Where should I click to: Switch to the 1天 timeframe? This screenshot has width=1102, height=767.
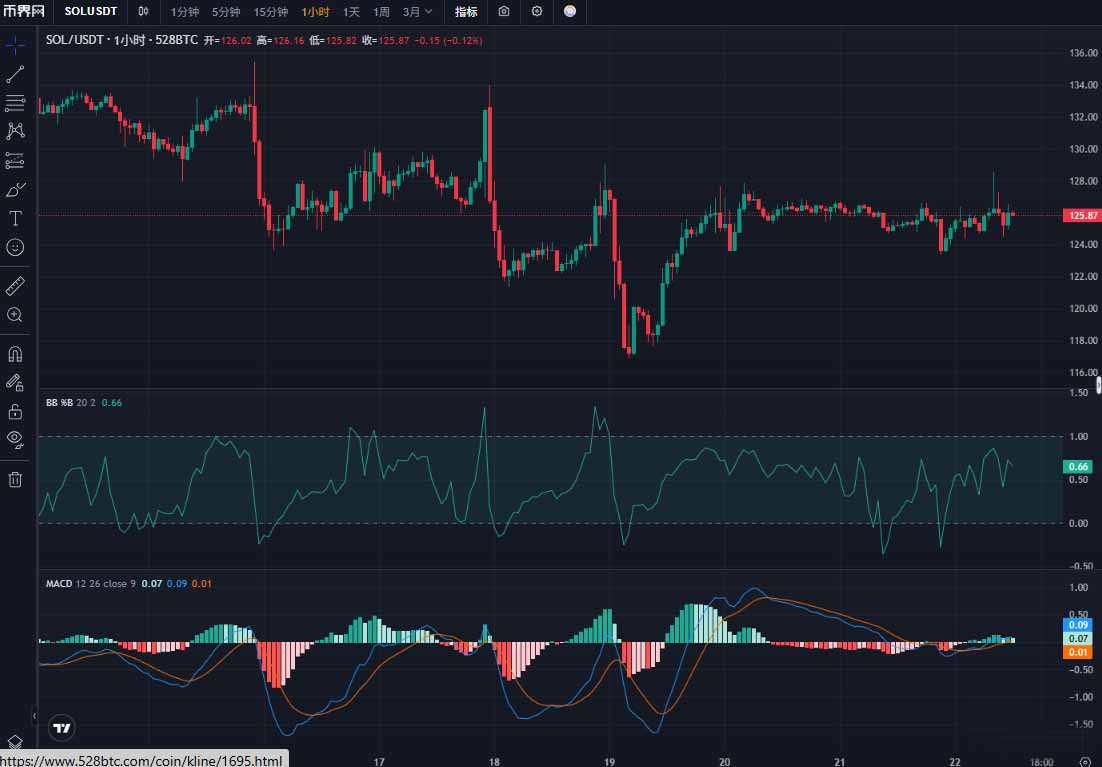(351, 12)
